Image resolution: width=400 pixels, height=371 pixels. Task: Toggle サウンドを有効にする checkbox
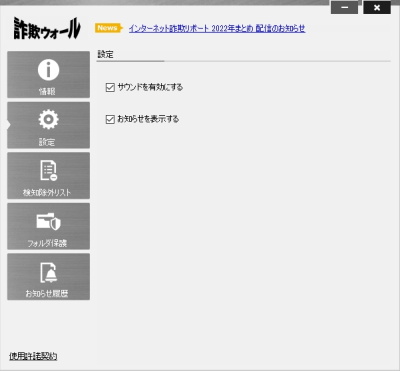click(x=110, y=88)
